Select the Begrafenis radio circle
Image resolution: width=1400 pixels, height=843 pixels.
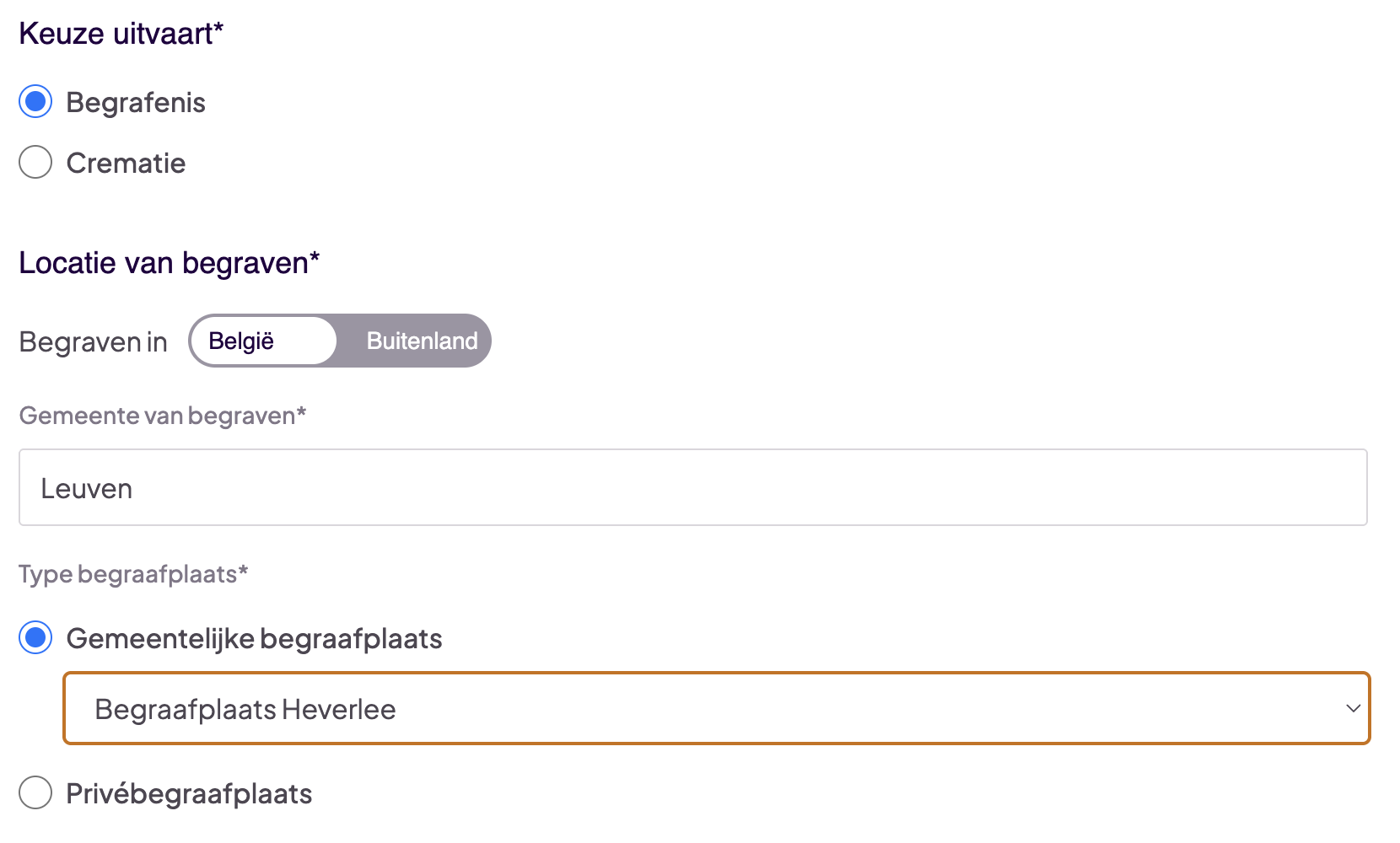coord(35,102)
